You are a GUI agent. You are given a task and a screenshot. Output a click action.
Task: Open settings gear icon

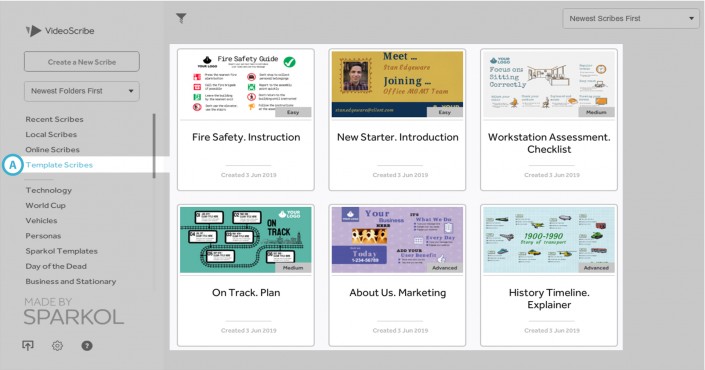pos(57,346)
